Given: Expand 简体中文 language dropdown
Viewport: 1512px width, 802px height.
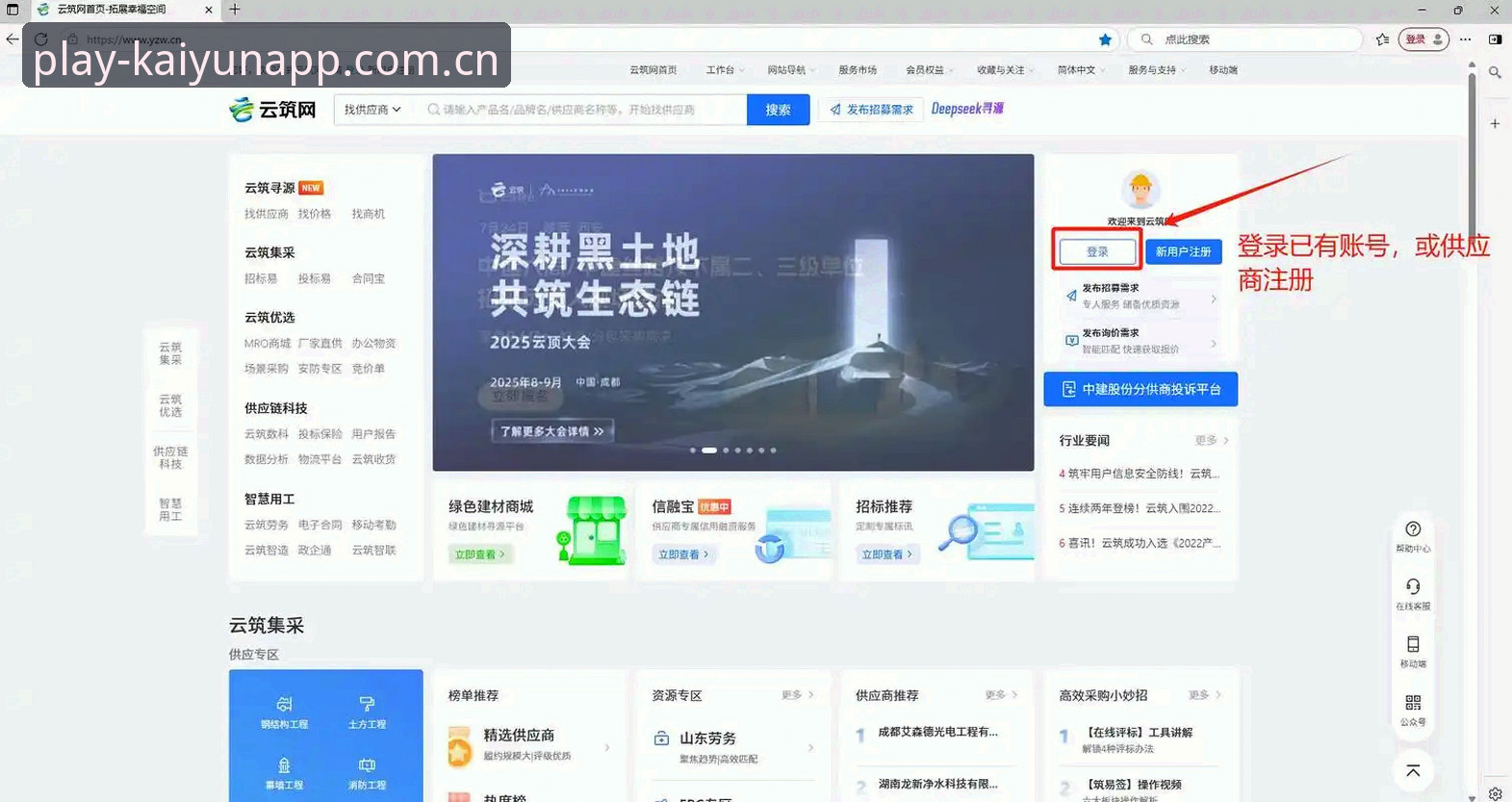Looking at the screenshot, I should click(x=1081, y=70).
